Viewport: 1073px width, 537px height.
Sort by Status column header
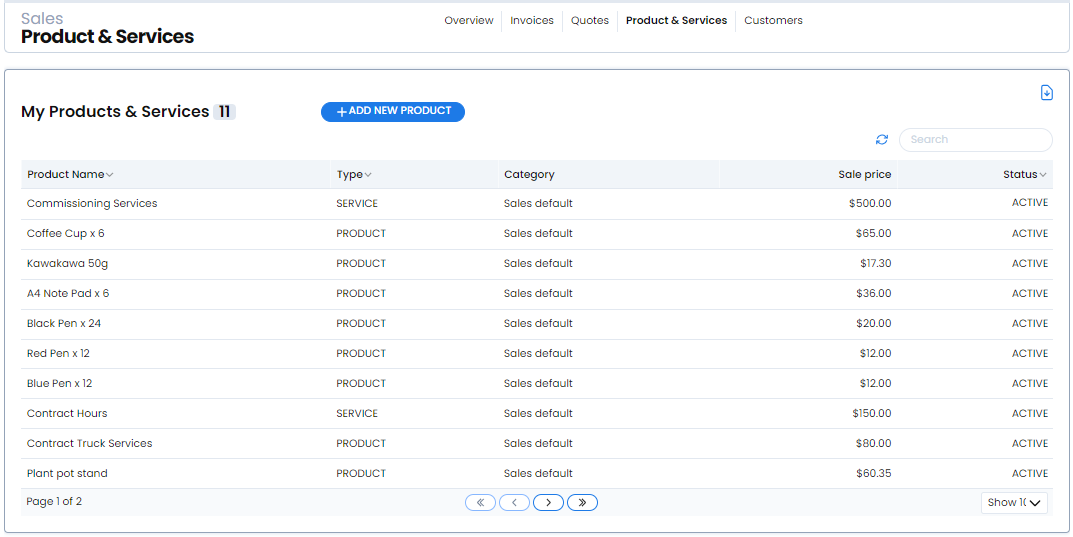1024,174
